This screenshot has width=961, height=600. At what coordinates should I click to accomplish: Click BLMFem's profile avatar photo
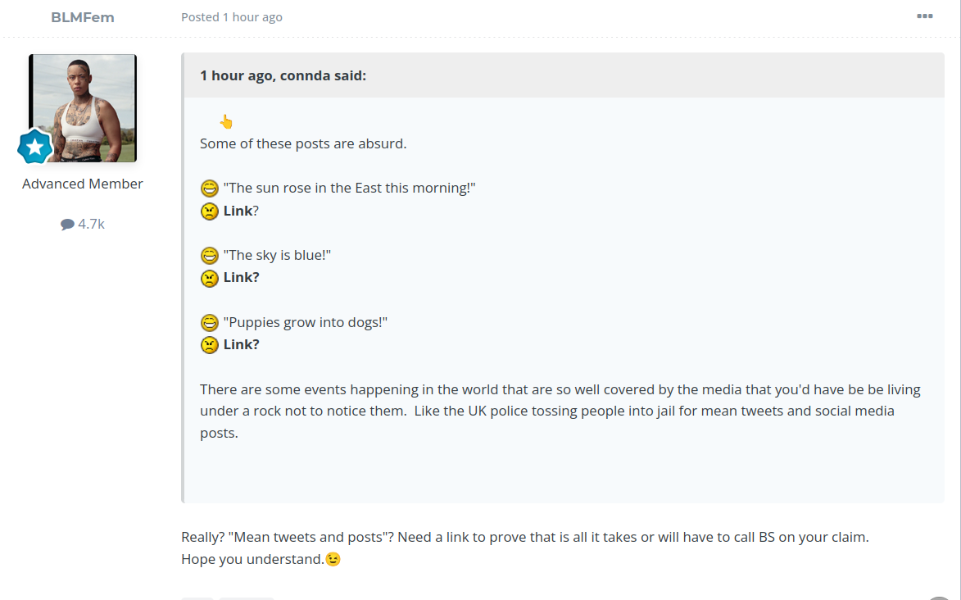[x=83, y=108]
